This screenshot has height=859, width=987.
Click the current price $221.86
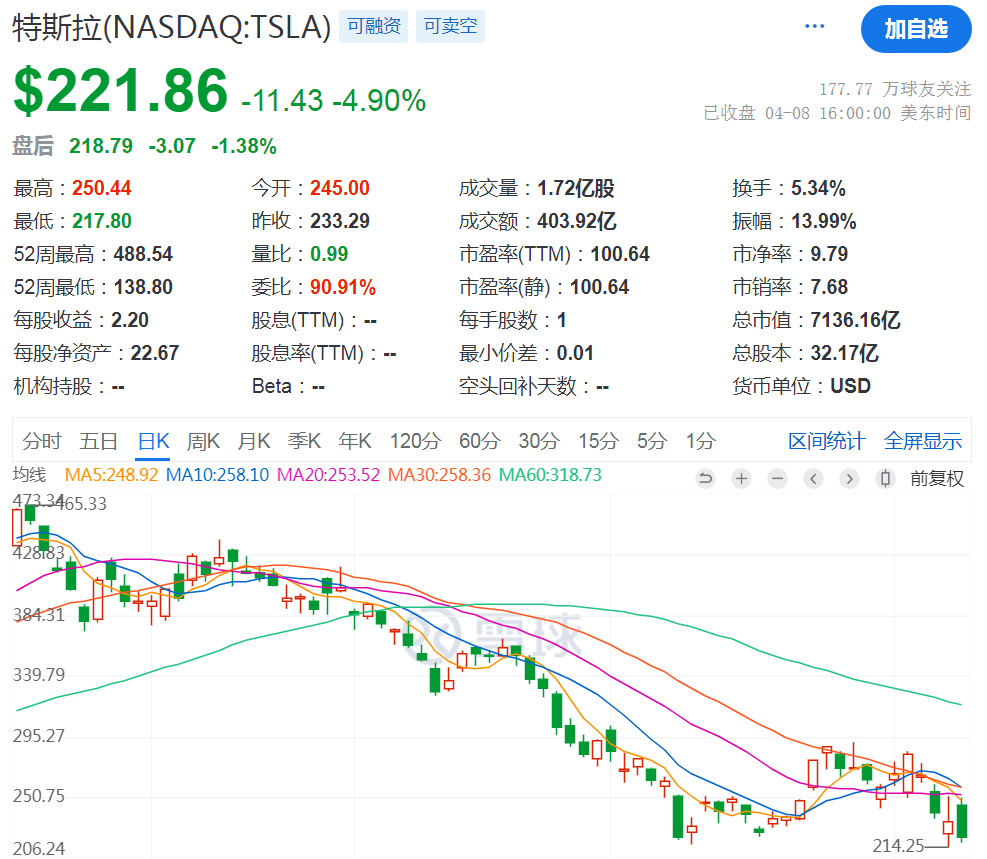120,92
